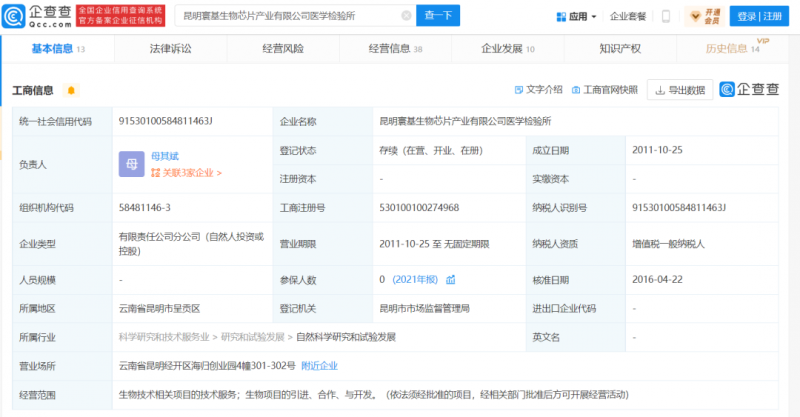This screenshot has width=800, height=417.
Task: Open the 开通会员 VIP badge
Action: tap(705, 16)
